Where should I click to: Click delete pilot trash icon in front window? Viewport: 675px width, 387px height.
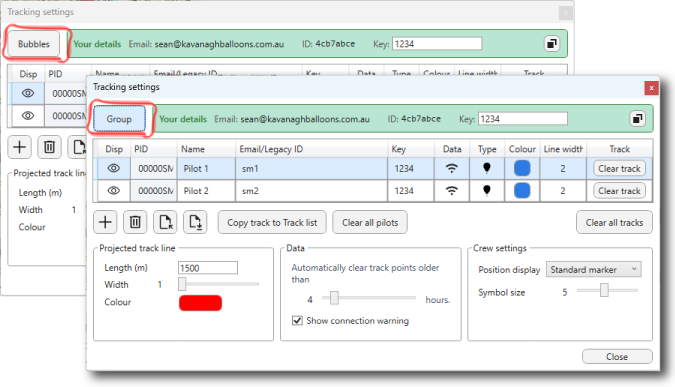(x=135, y=222)
